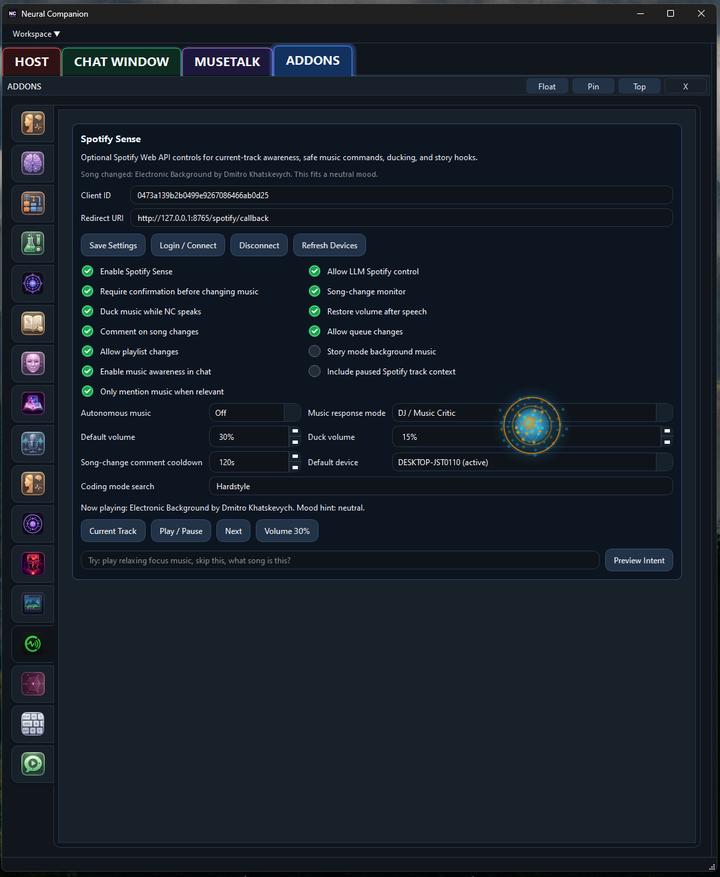
Task: Open the pink hexagon web addon icon
Action: 33,684
